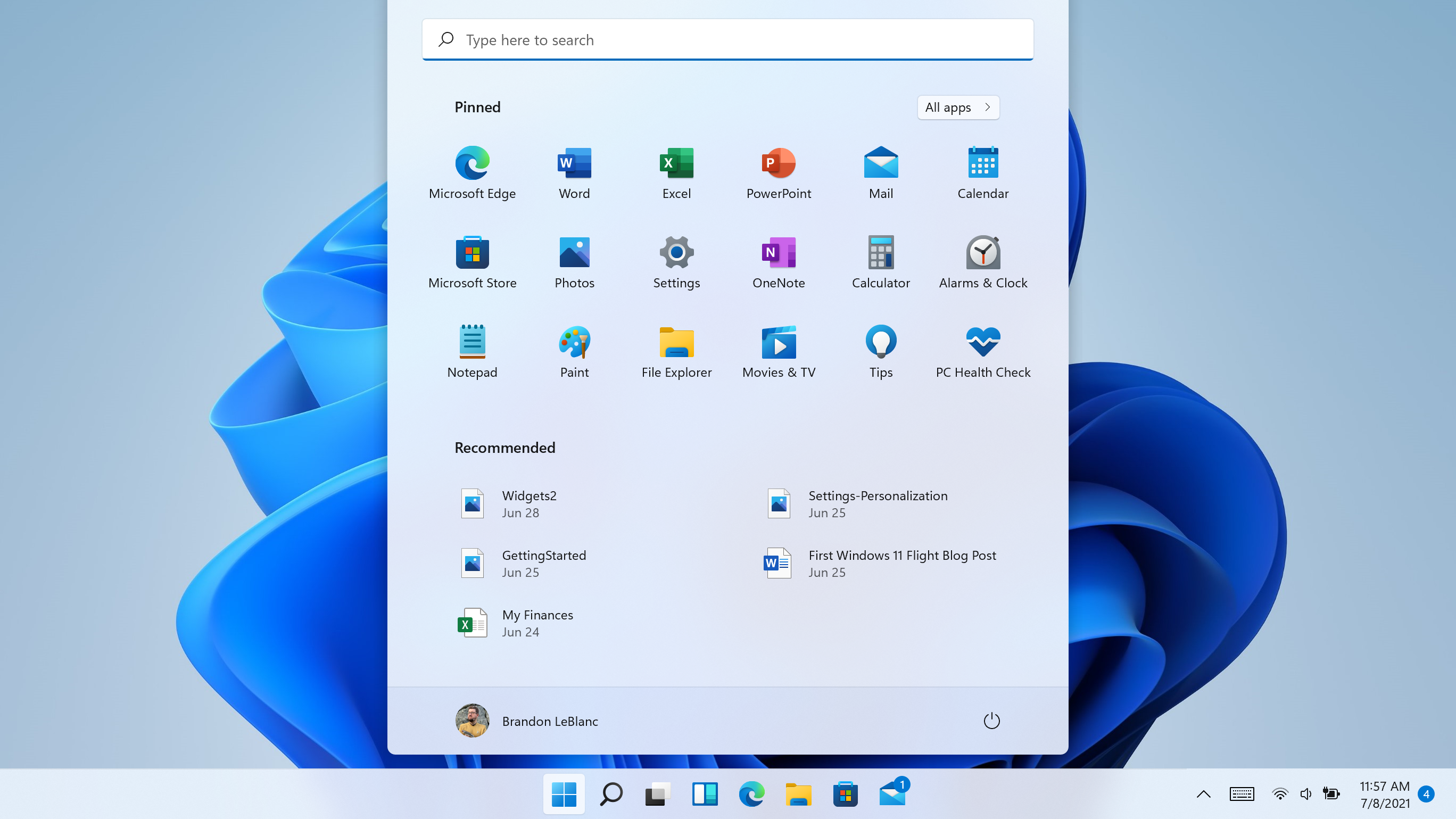
Task: Open GettingStarted recommended document
Action: [x=544, y=563]
